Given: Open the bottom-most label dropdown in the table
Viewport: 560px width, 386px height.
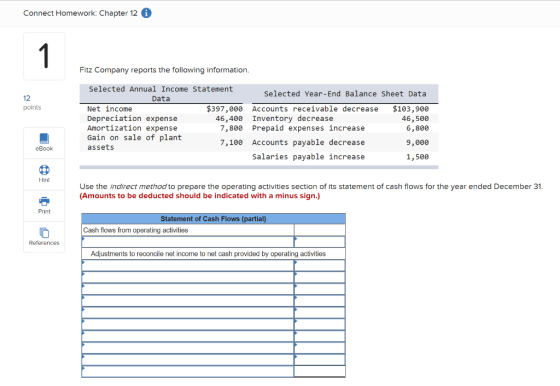Looking at the screenshot, I should [188, 371].
